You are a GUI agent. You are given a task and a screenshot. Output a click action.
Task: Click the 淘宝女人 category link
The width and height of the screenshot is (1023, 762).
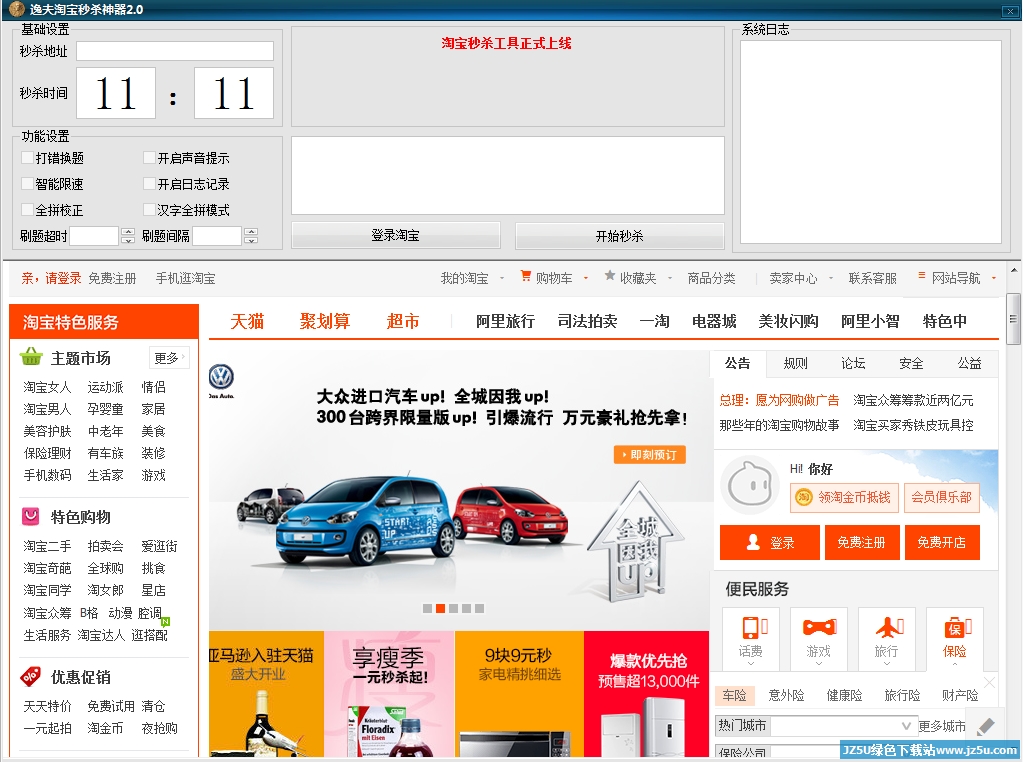click(x=47, y=387)
